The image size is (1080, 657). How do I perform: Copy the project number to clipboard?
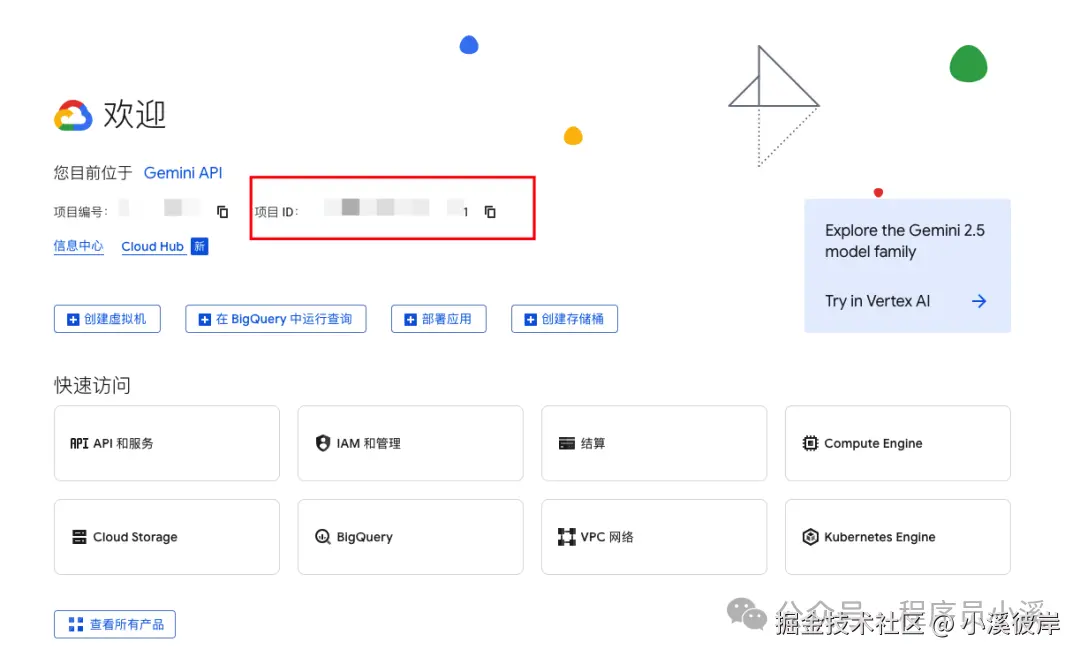coord(222,211)
